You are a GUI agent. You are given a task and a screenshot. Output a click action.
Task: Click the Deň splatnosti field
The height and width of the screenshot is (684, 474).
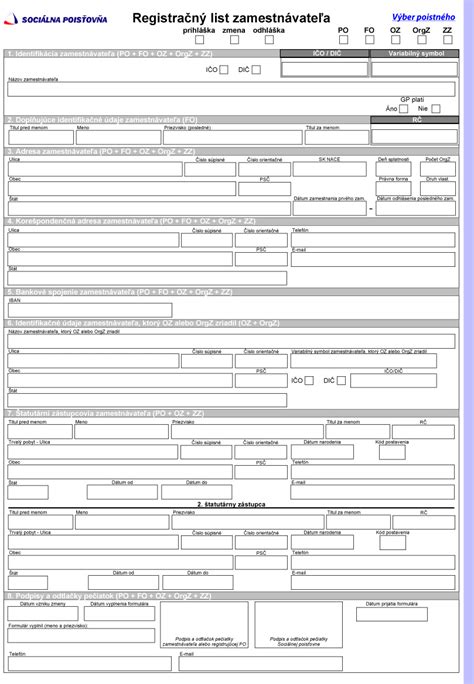(x=393, y=169)
